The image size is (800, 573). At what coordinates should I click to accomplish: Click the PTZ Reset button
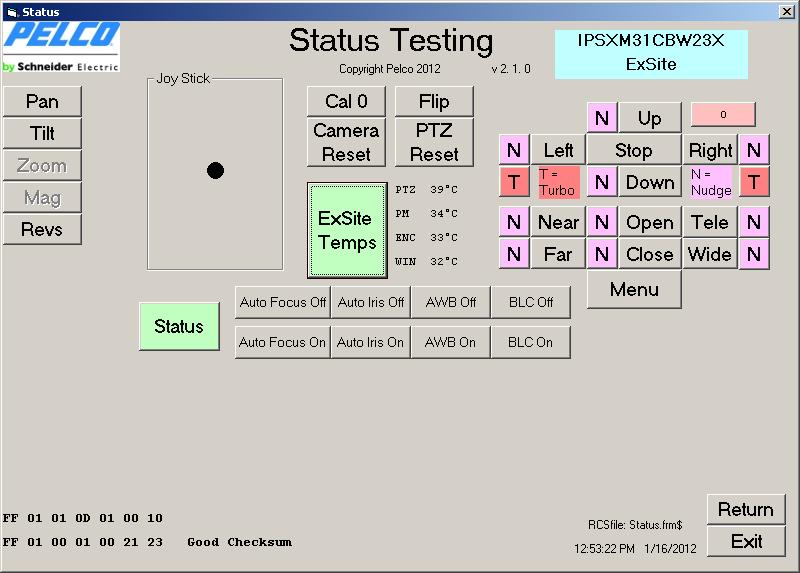tap(434, 142)
